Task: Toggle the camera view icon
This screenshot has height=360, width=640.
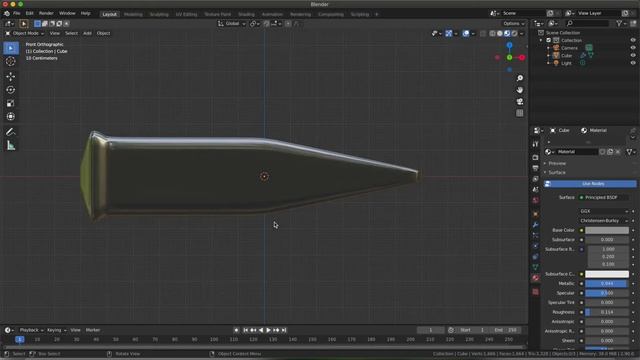Action: point(520,102)
